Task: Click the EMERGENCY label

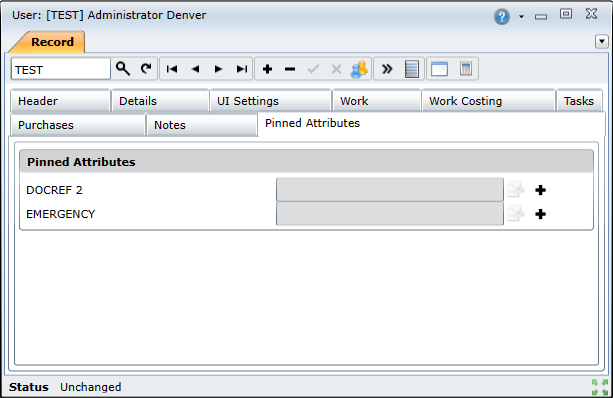Action: coord(61,214)
